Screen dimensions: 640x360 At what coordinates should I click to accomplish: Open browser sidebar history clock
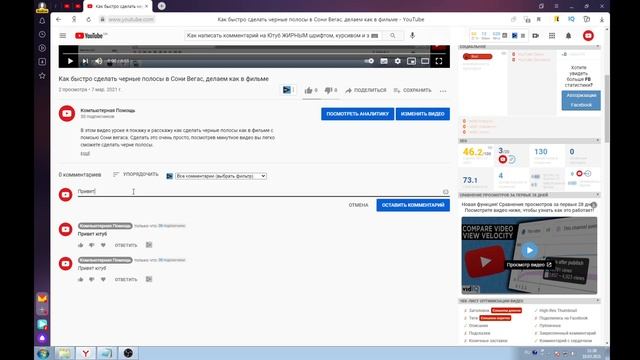[x=42, y=34]
